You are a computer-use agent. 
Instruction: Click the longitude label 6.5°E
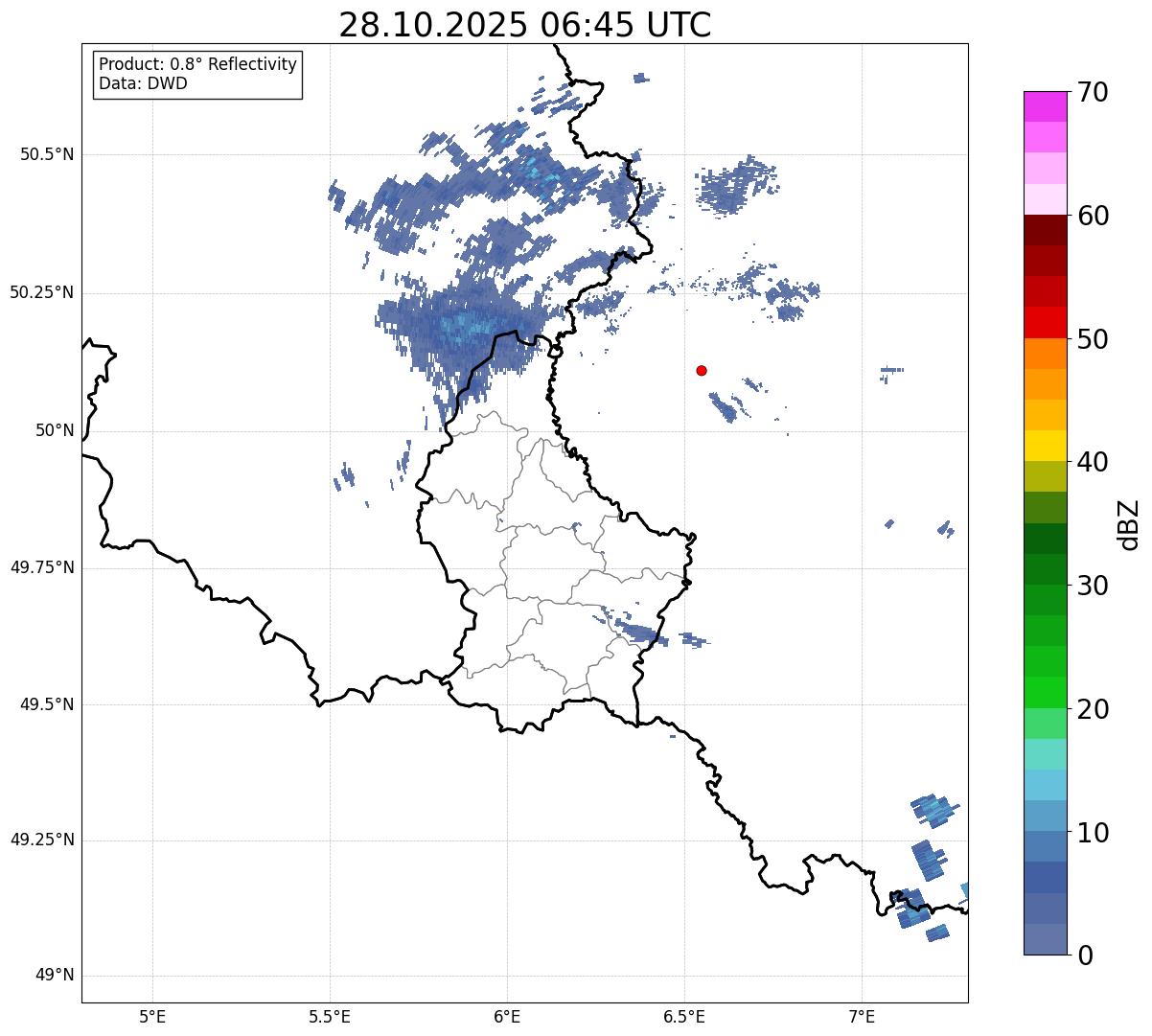[x=684, y=1016]
